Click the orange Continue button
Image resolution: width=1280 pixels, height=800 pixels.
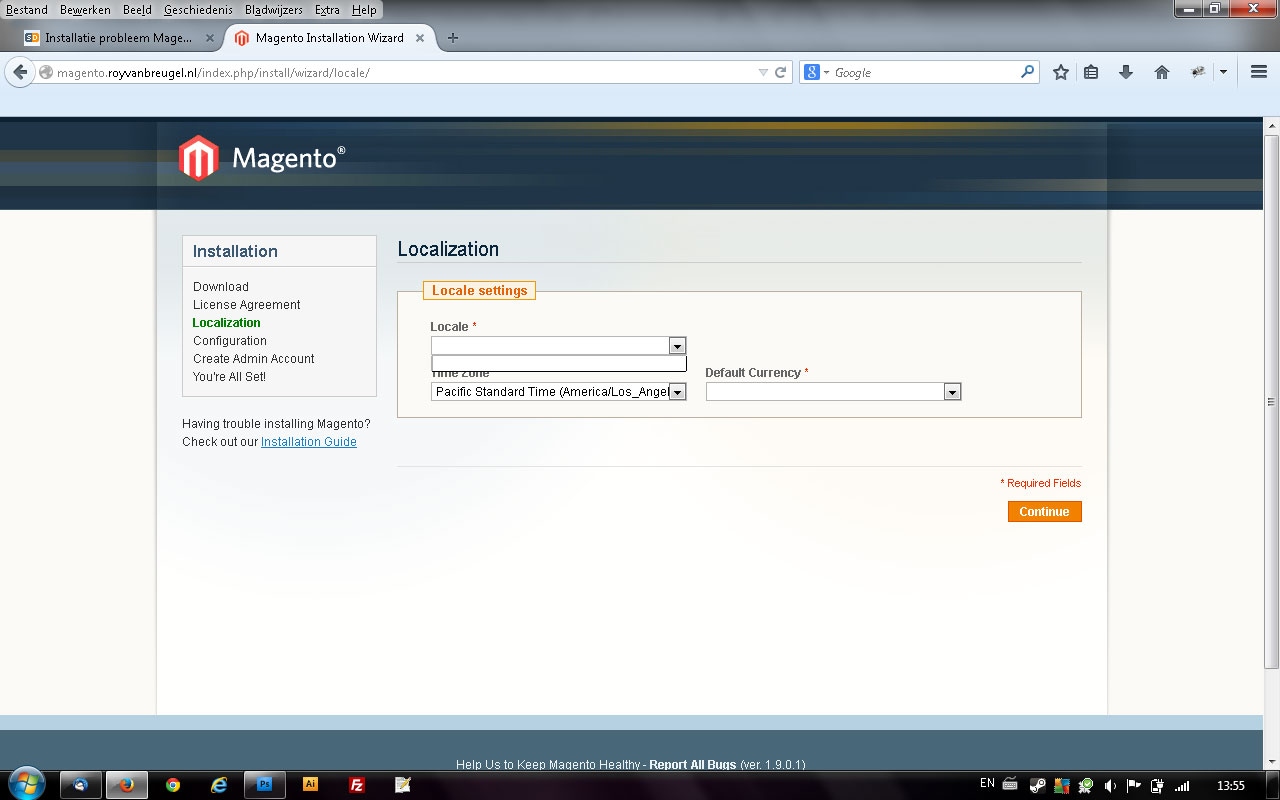1044,512
